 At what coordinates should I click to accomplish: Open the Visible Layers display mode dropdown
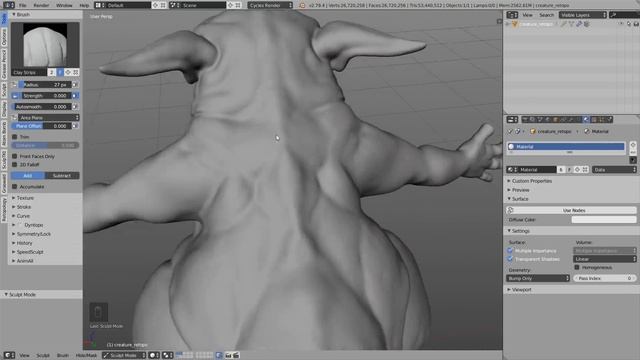[x=582, y=15]
